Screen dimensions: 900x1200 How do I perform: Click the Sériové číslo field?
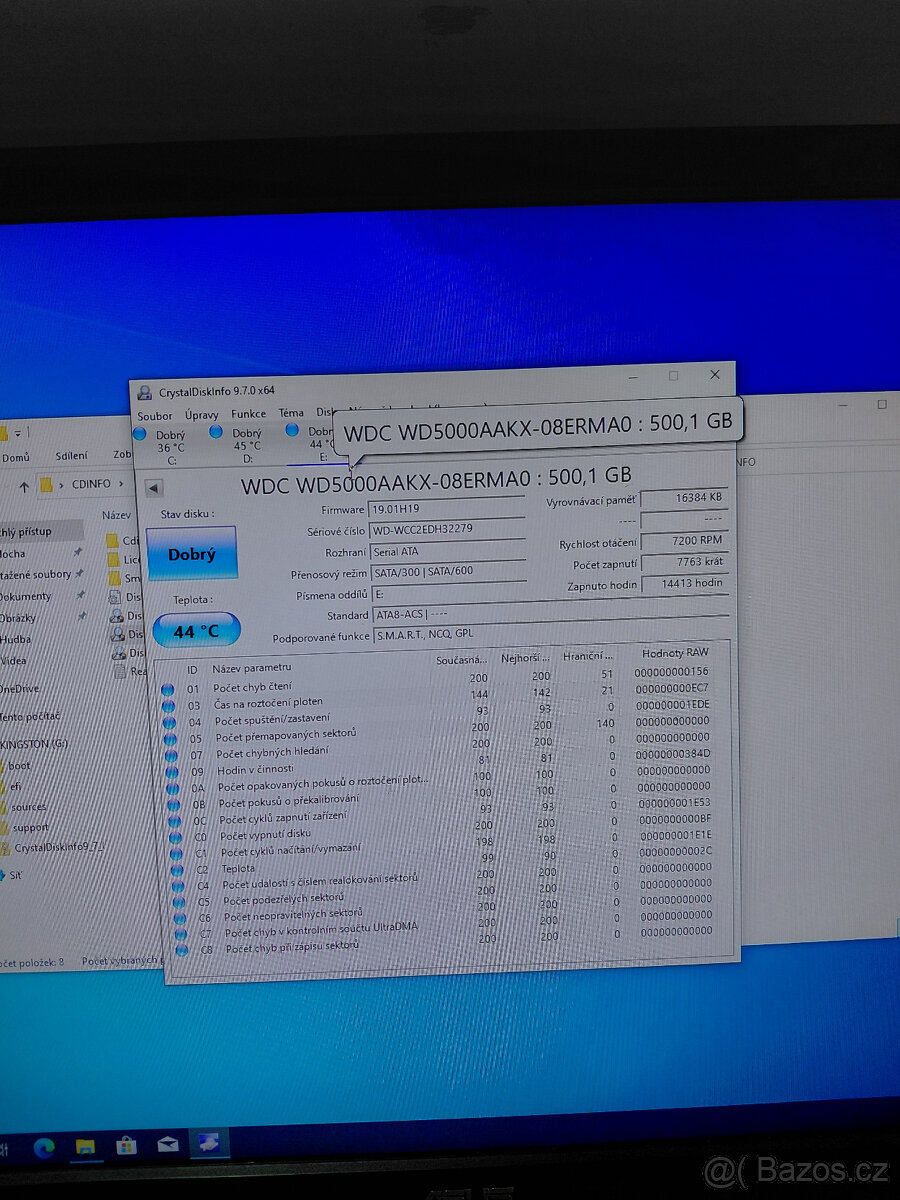[447, 529]
